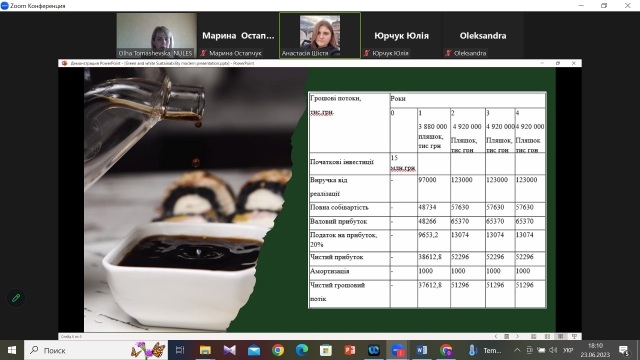
Task: Select Анастасія Шістя video thumbnail
Action: 320,35
